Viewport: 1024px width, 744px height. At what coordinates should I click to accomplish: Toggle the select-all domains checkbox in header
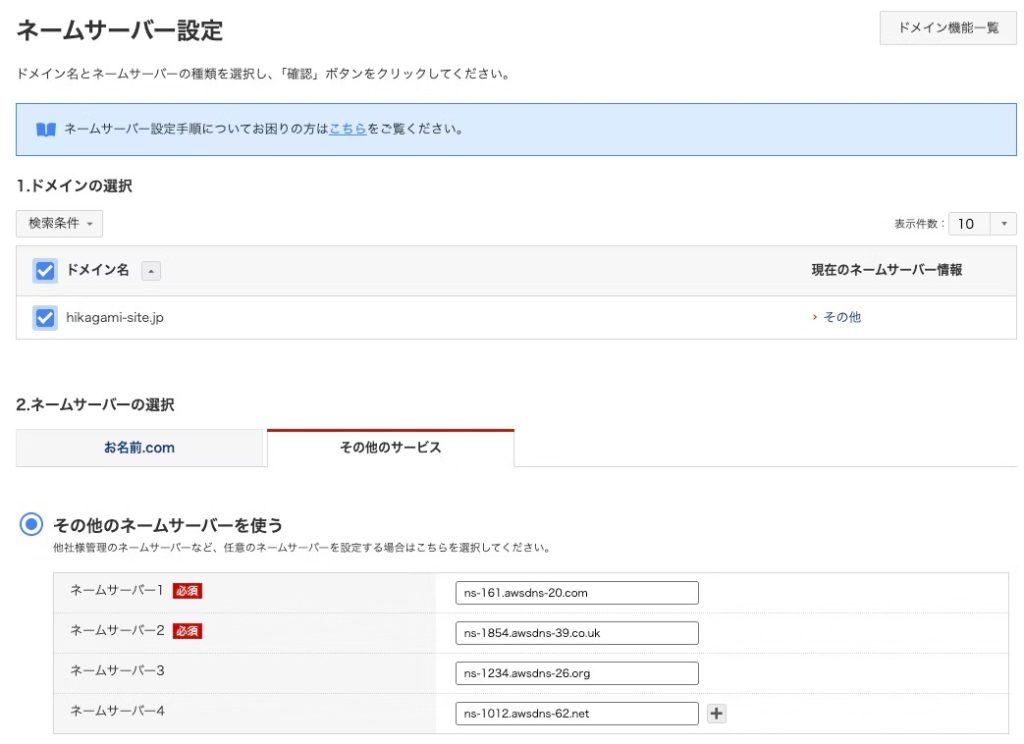(x=45, y=271)
